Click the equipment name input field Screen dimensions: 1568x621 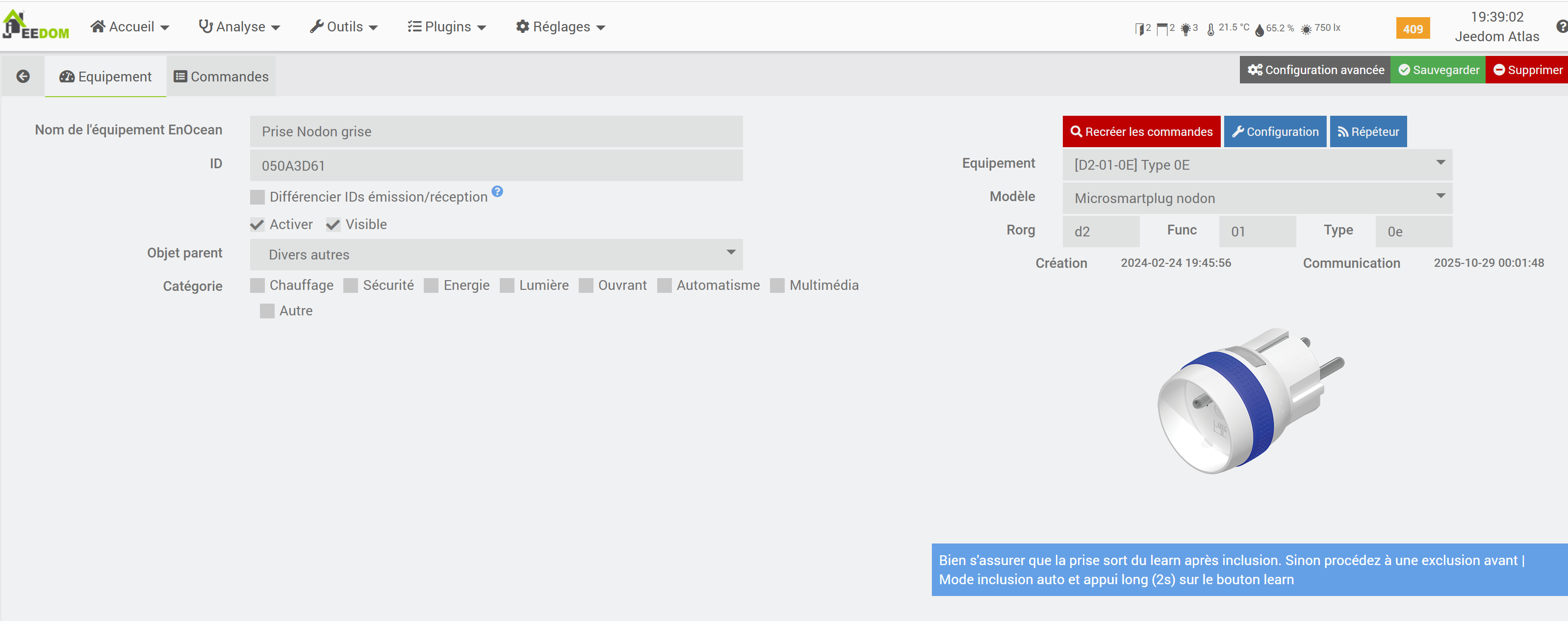pyautogui.click(x=495, y=131)
